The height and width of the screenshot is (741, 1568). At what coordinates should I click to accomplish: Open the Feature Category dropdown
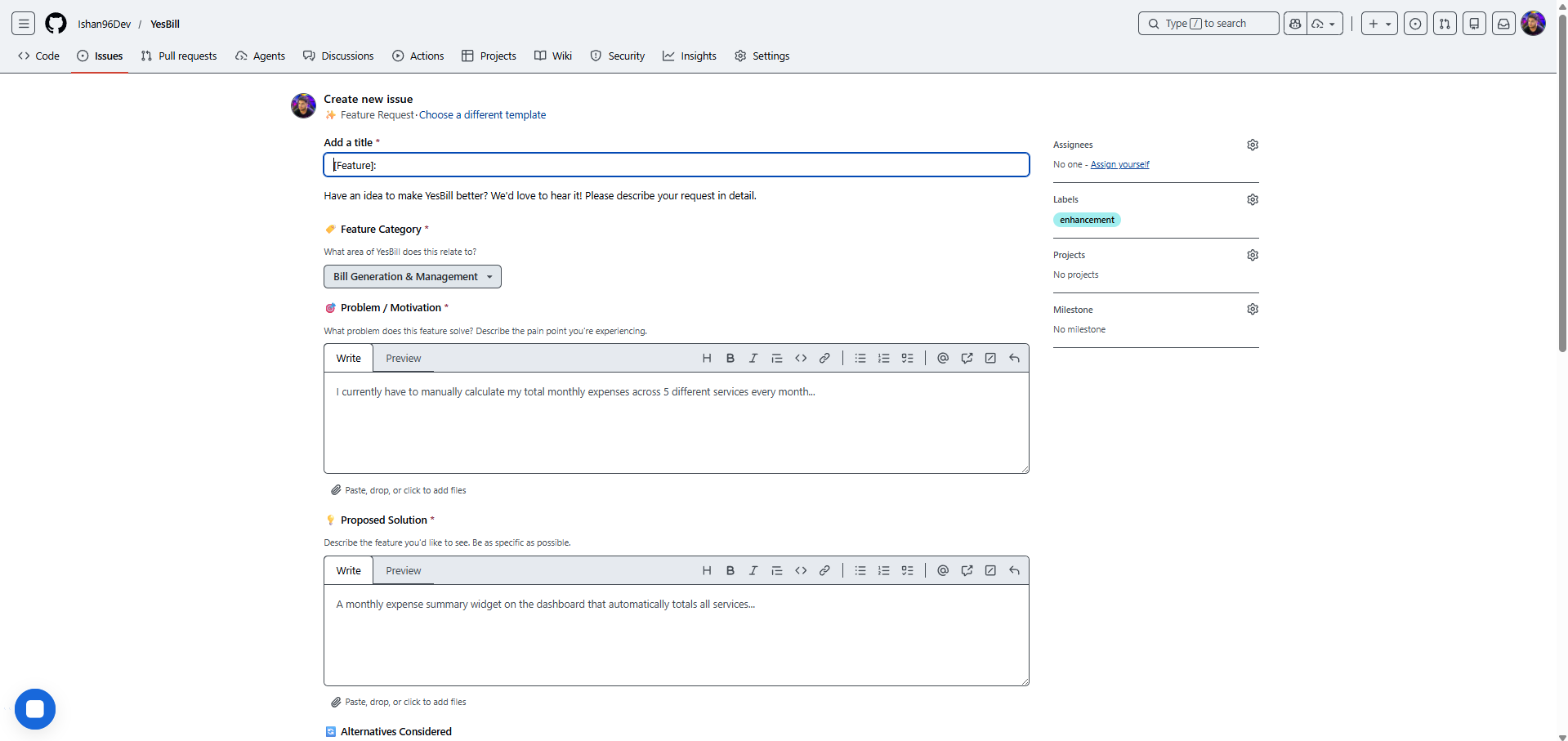[413, 276]
